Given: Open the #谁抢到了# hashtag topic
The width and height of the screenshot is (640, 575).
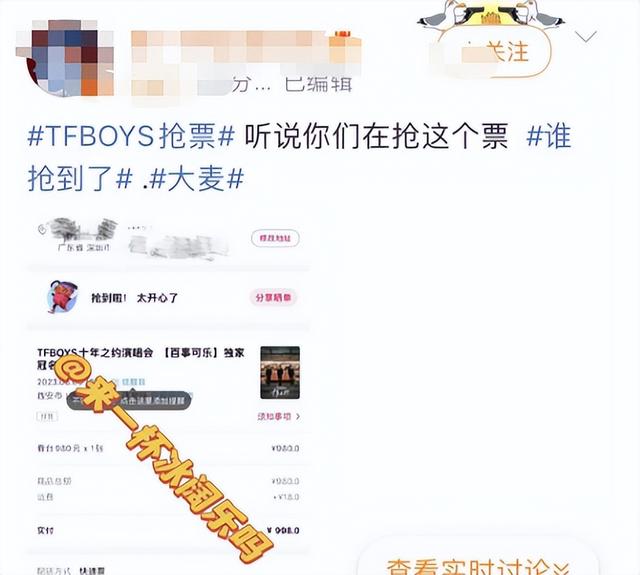Looking at the screenshot, I should [x=300, y=158].
